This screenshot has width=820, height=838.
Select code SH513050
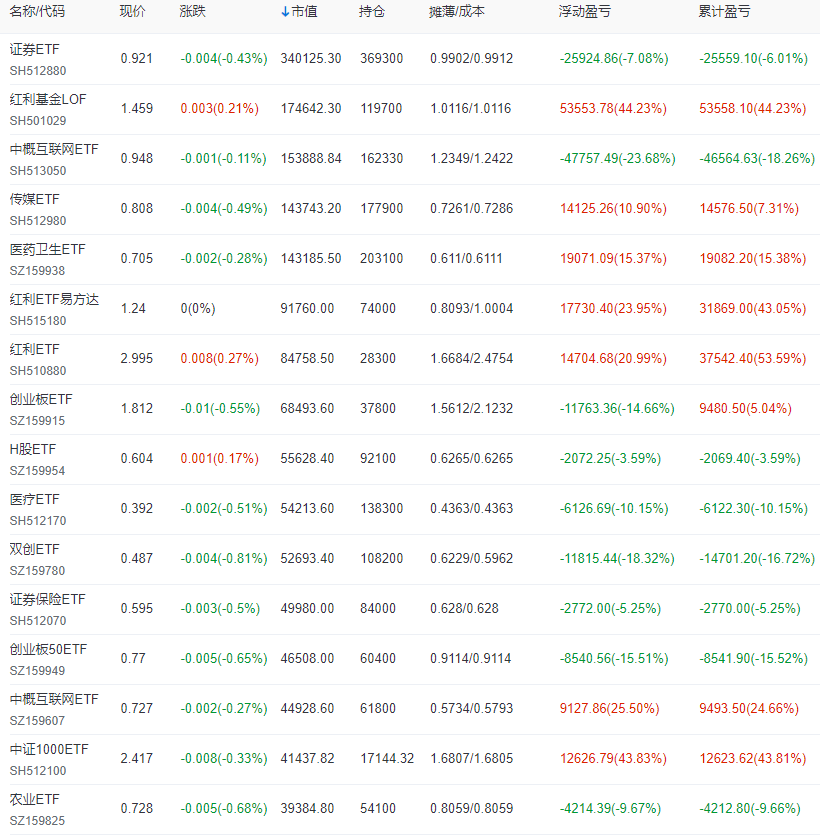tap(38, 170)
